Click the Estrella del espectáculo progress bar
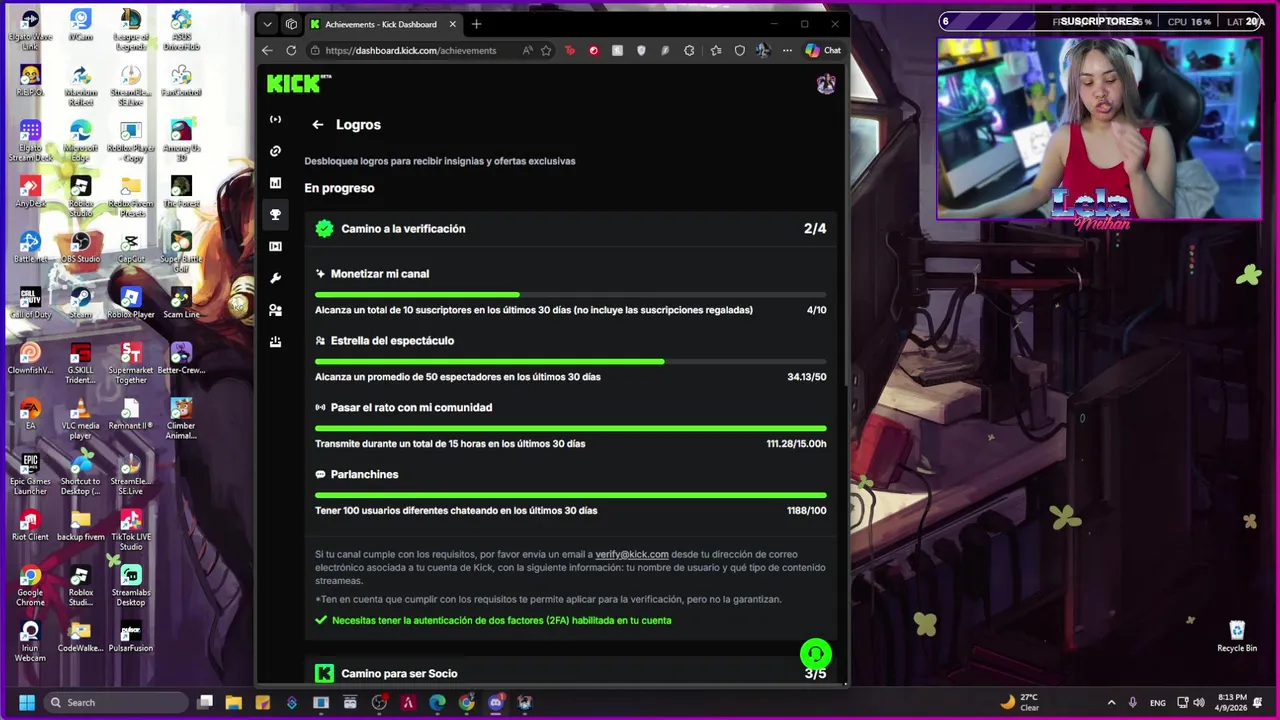The image size is (1280, 720). coord(570,361)
